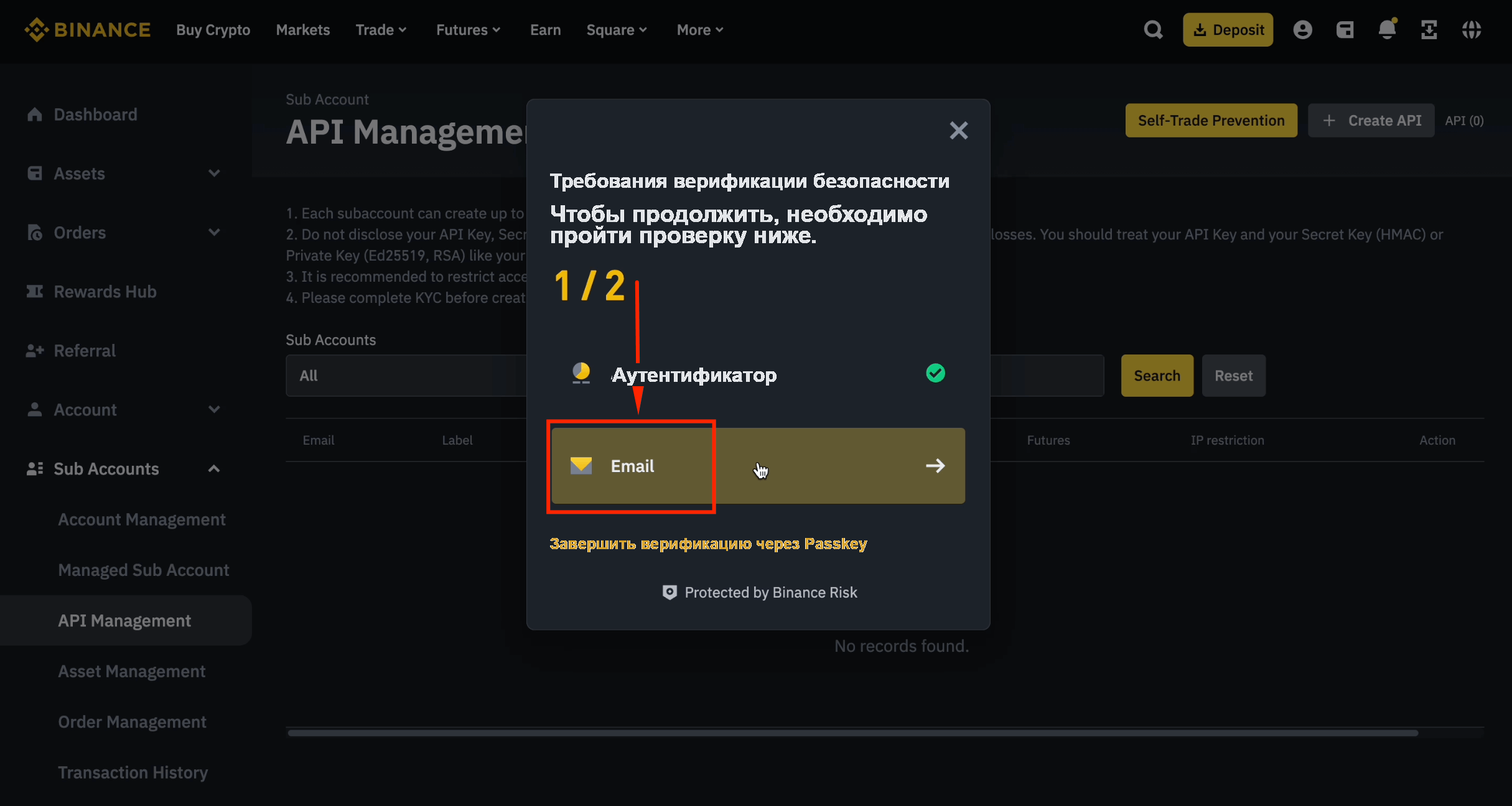1512x806 pixels.
Task: Open the wallet icon in header
Action: (x=1345, y=30)
